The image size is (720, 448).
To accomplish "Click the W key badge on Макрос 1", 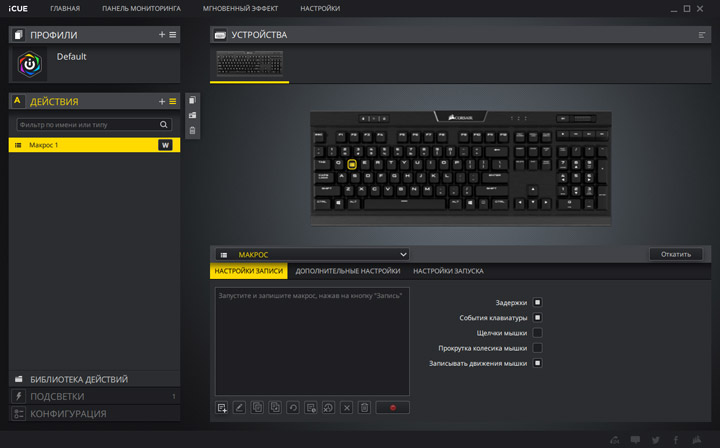I will [x=165, y=145].
